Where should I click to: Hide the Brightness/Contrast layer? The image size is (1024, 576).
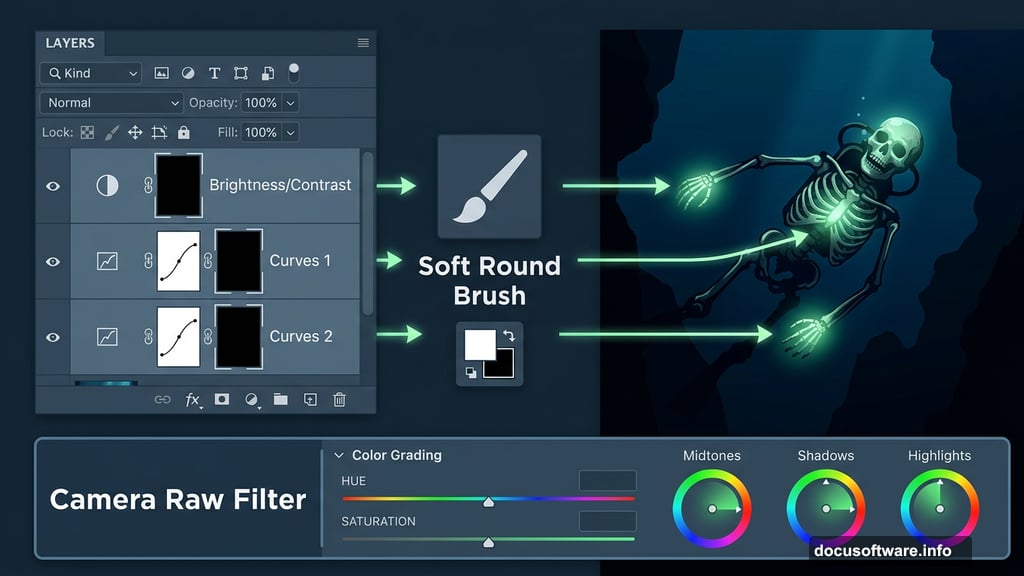pyautogui.click(x=53, y=186)
